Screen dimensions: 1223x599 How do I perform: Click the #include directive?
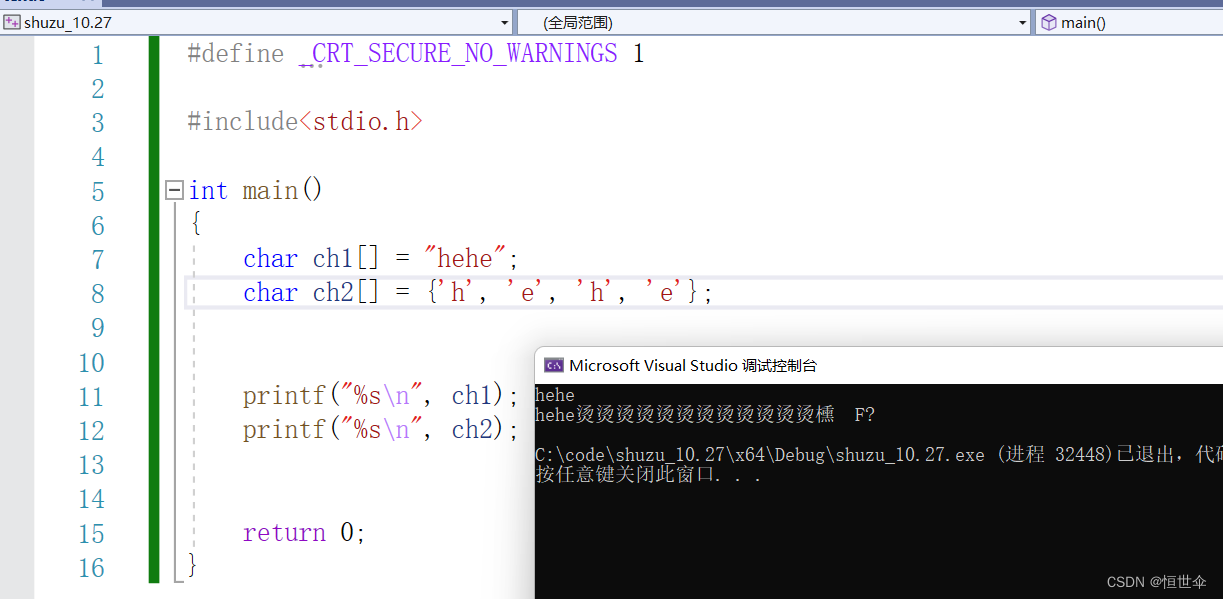tap(243, 122)
